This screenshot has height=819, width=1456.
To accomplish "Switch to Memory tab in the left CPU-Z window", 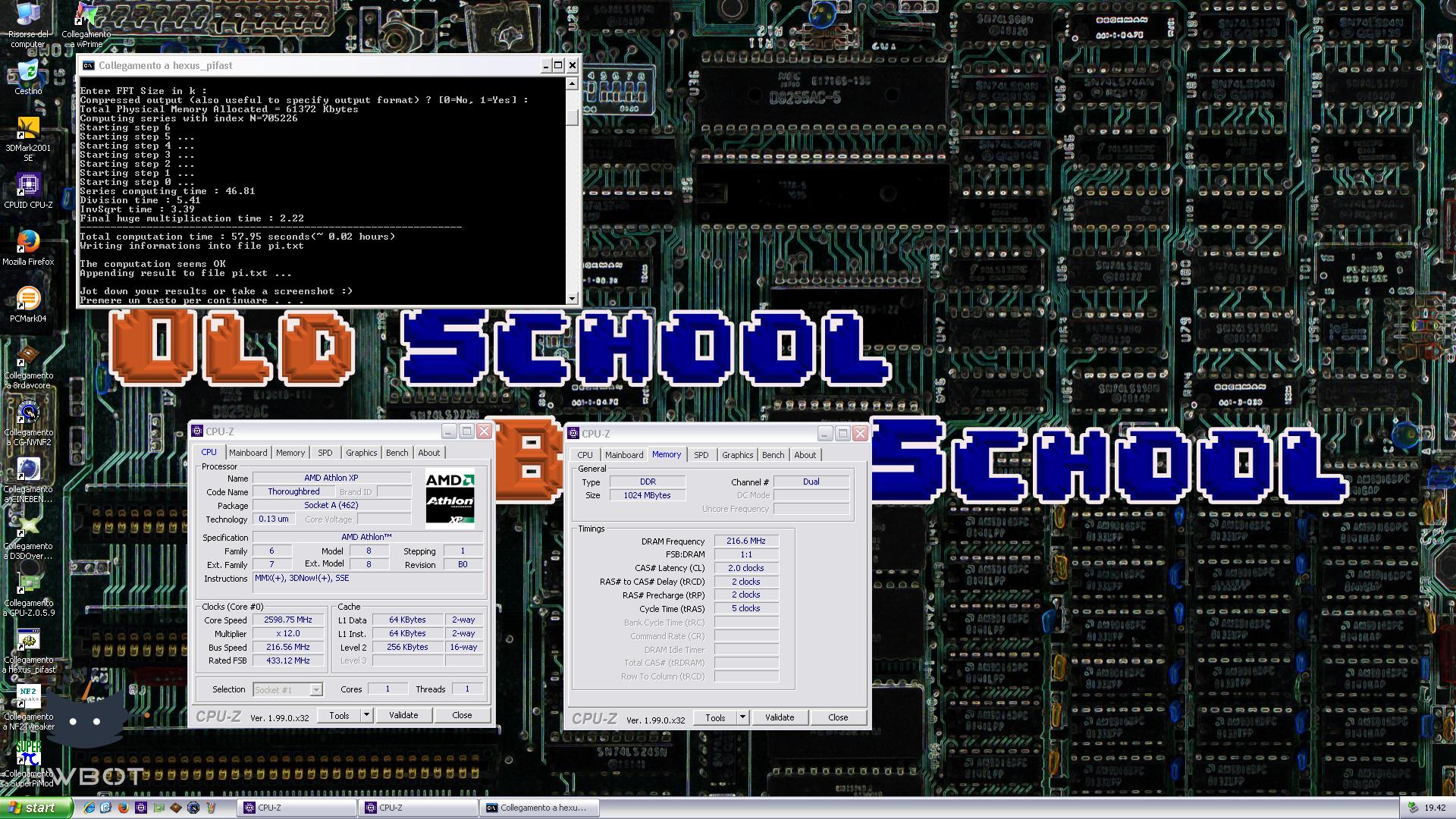I will click(290, 453).
